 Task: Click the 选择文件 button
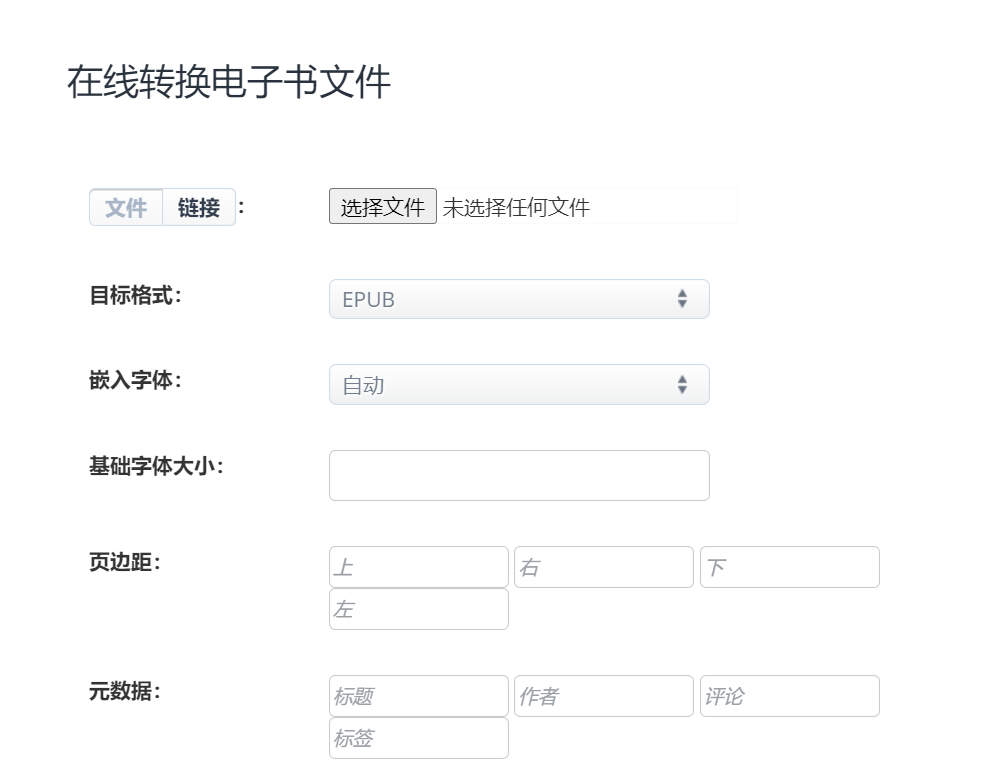point(382,206)
